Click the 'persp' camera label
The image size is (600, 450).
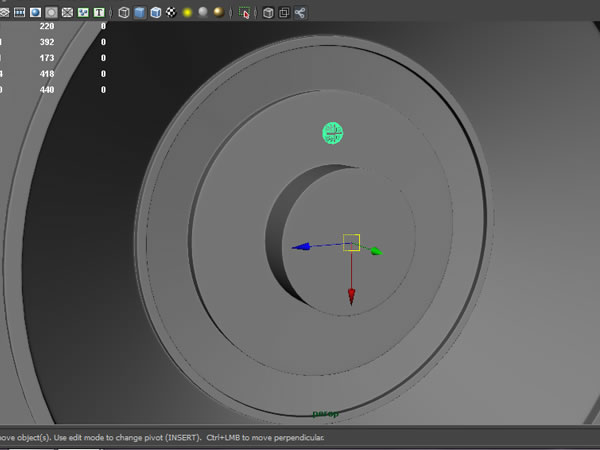pyautogui.click(x=326, y=413)
